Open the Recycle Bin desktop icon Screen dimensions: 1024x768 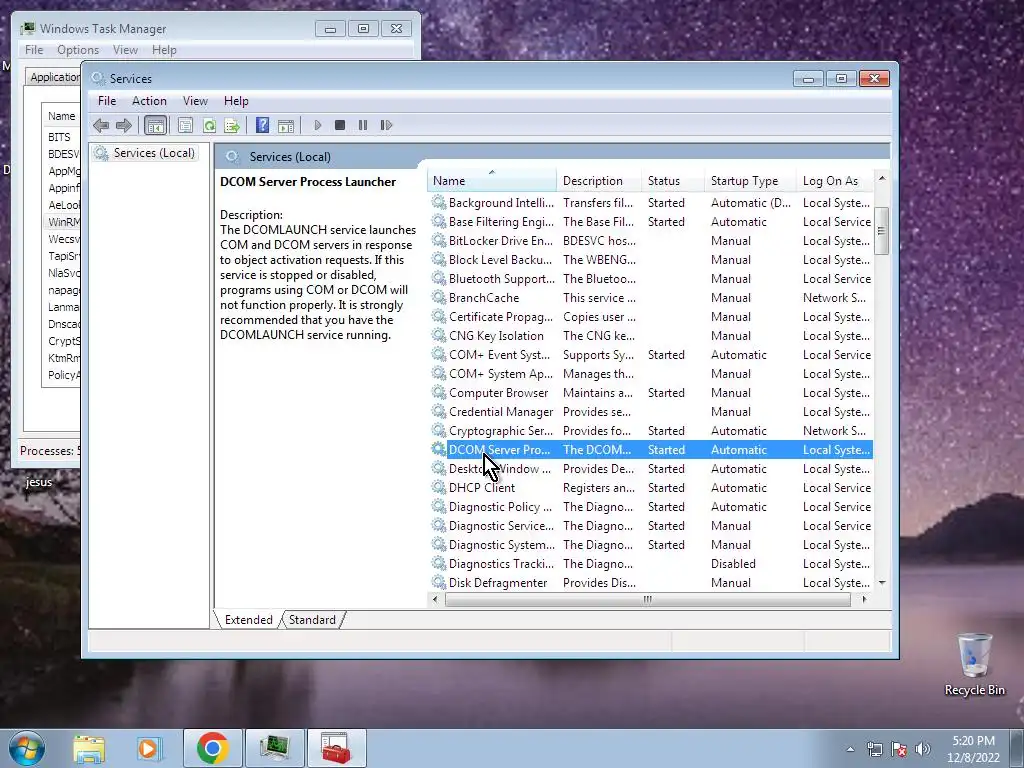tap(975, 664)
